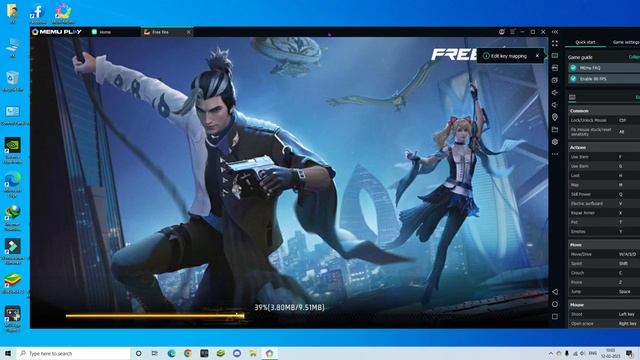Viewport: 640px width, 360px height.
Task: Click the game loading progress bar
Action: pyautogui.click(x=155, y=316)
